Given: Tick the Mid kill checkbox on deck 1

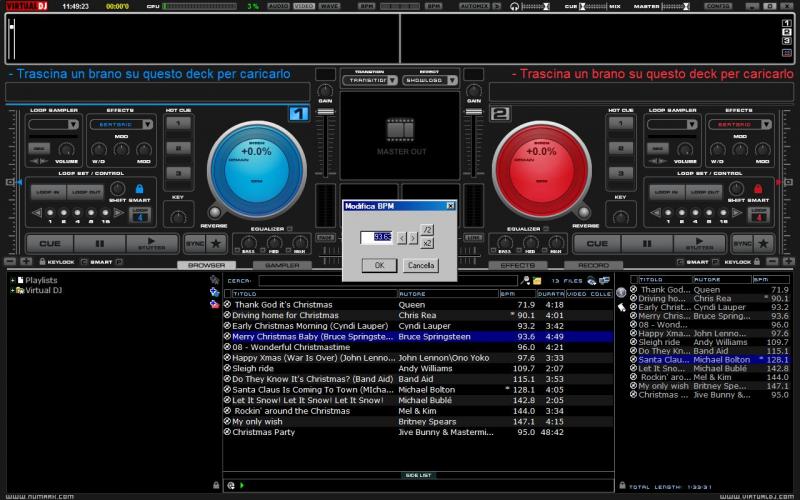Looking at the screenshot, I should point(264,251).
